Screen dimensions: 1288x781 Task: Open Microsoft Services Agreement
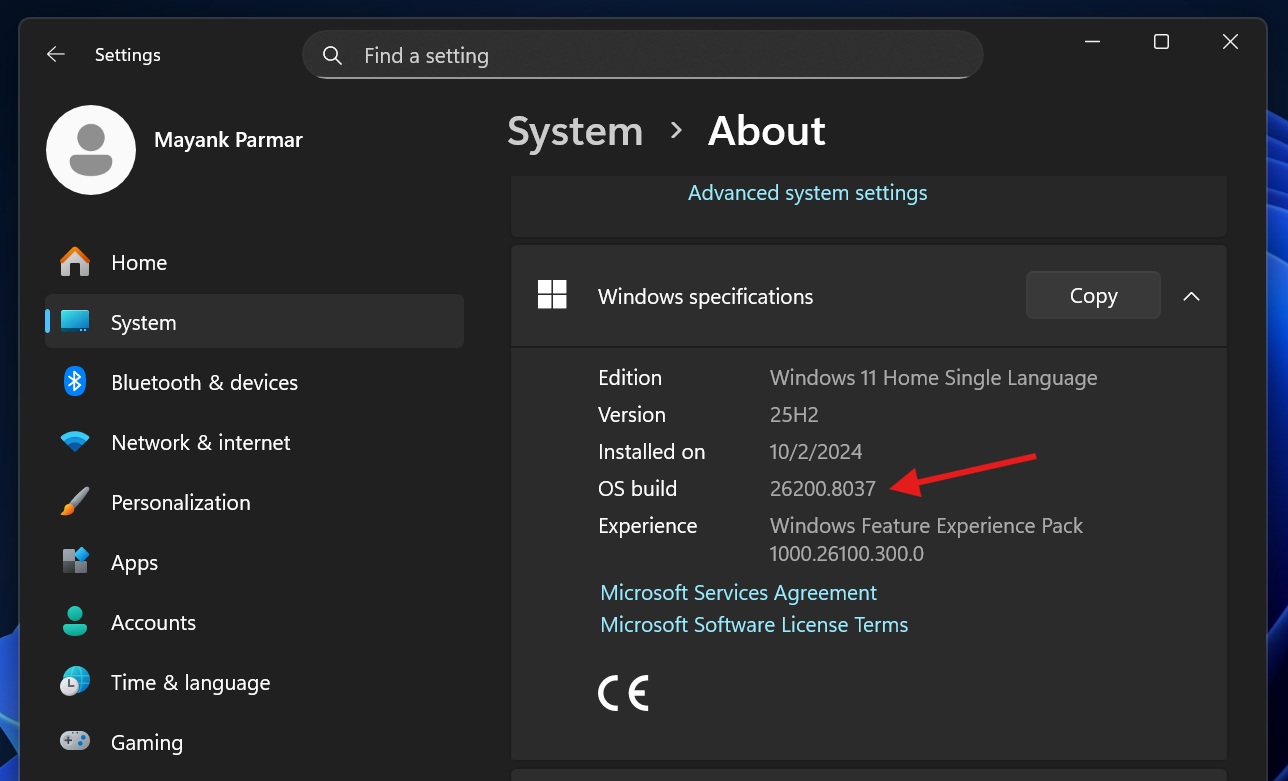tap(738, 592)
